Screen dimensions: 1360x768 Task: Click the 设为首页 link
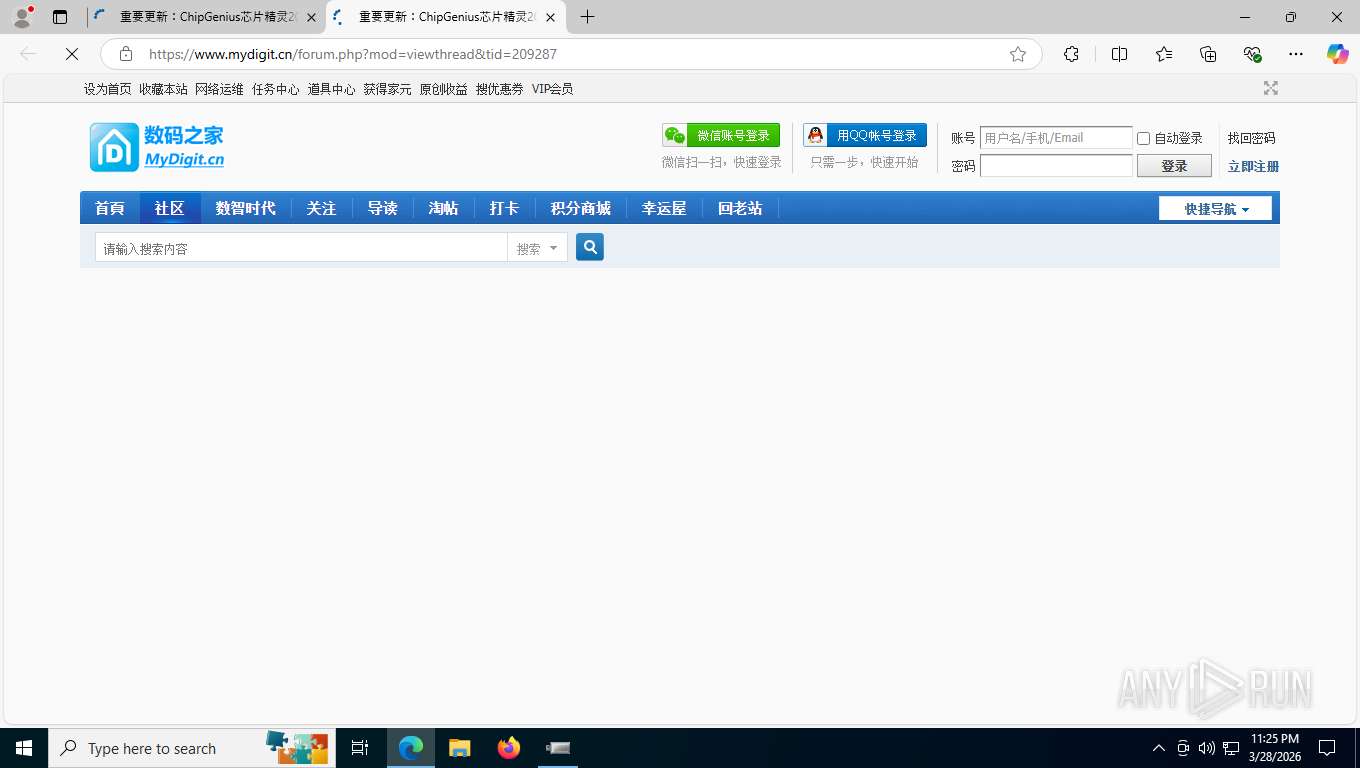click(x=108, y=89)
